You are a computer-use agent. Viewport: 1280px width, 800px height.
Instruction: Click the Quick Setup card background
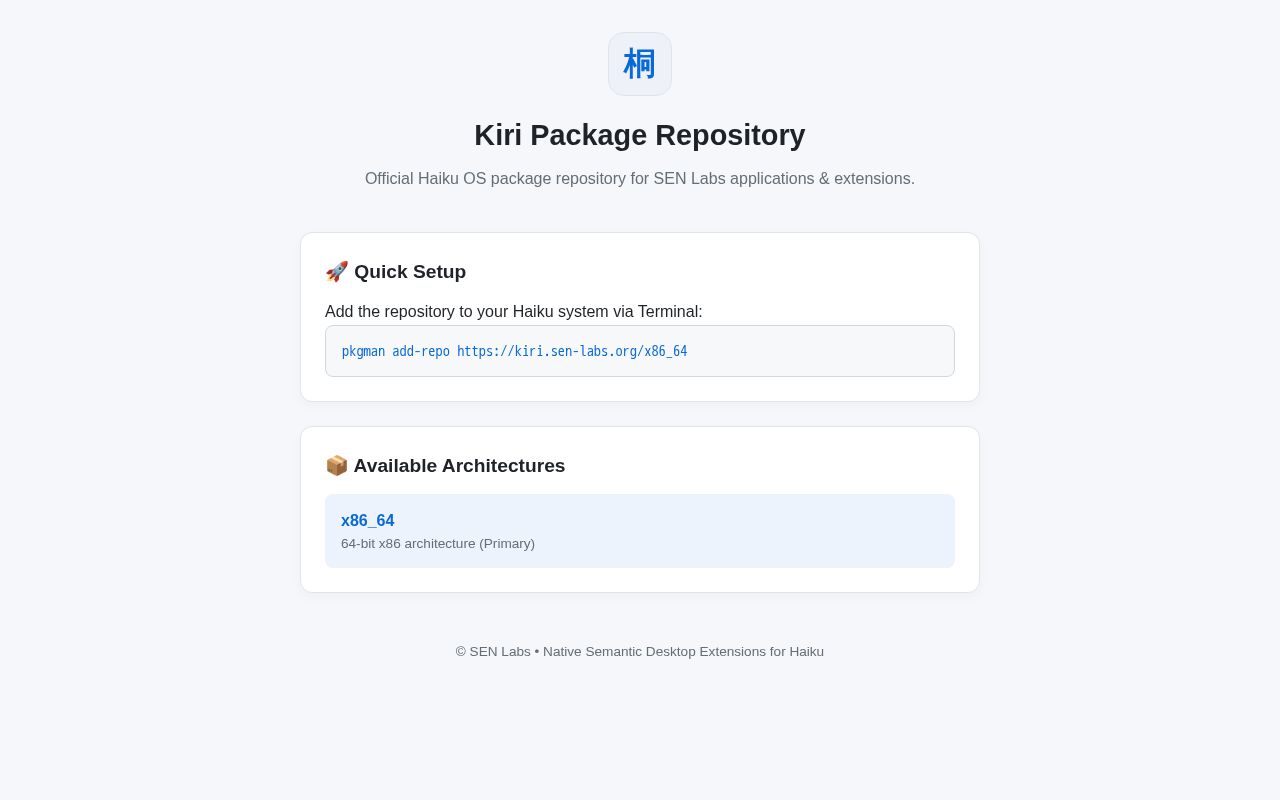pyautogui.click(x=640, y=317)
